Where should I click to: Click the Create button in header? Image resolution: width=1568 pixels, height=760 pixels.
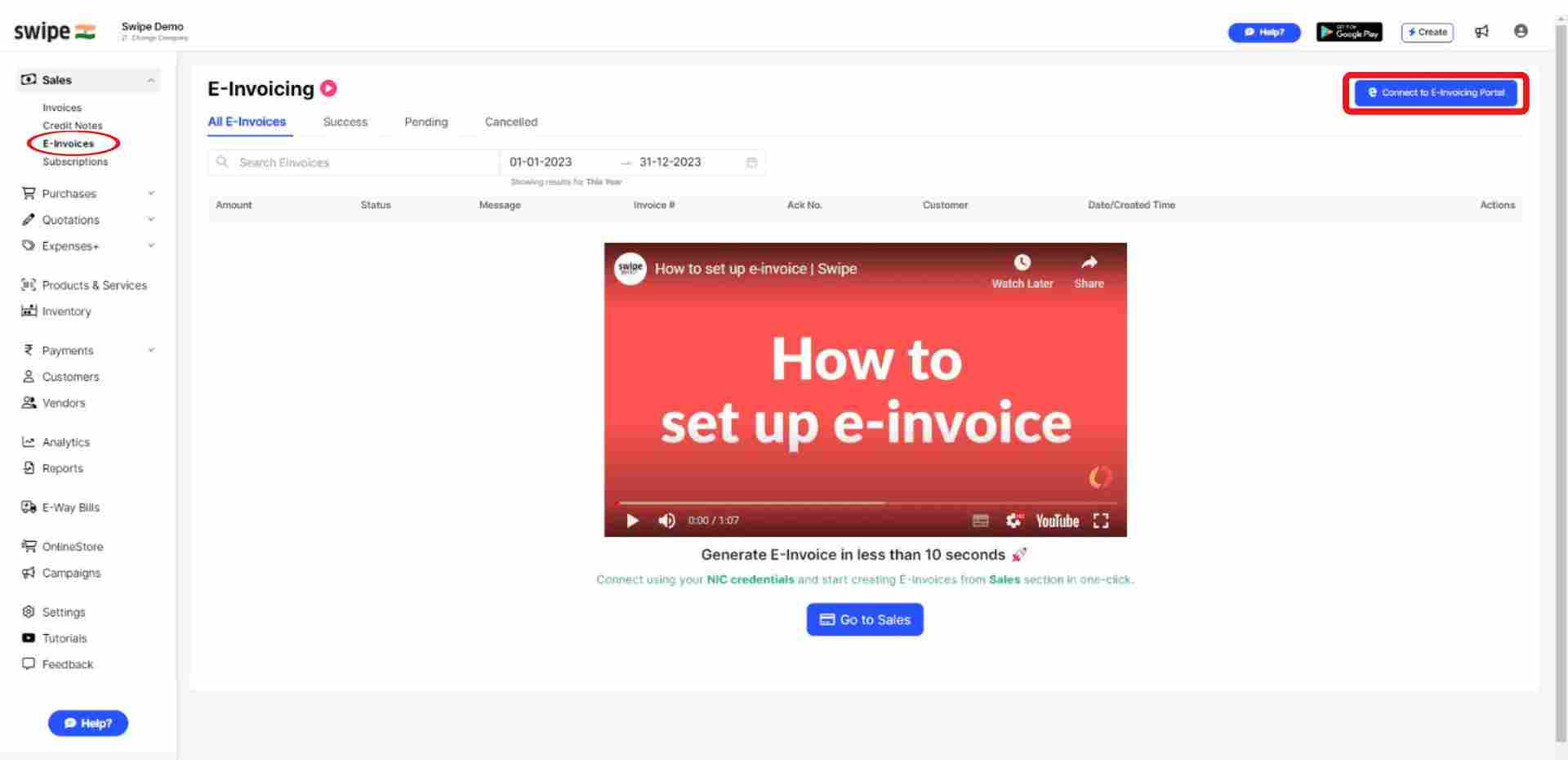point(1428,32)
